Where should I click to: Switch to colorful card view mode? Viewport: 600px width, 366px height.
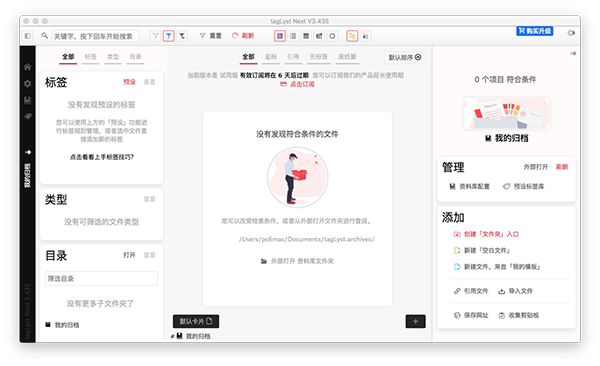(x=280, y=36)
